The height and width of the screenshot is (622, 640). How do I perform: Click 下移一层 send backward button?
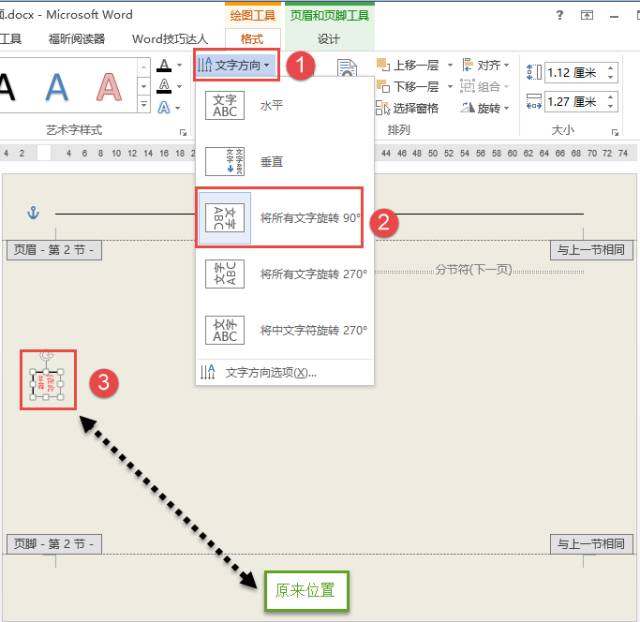[408, 87]
